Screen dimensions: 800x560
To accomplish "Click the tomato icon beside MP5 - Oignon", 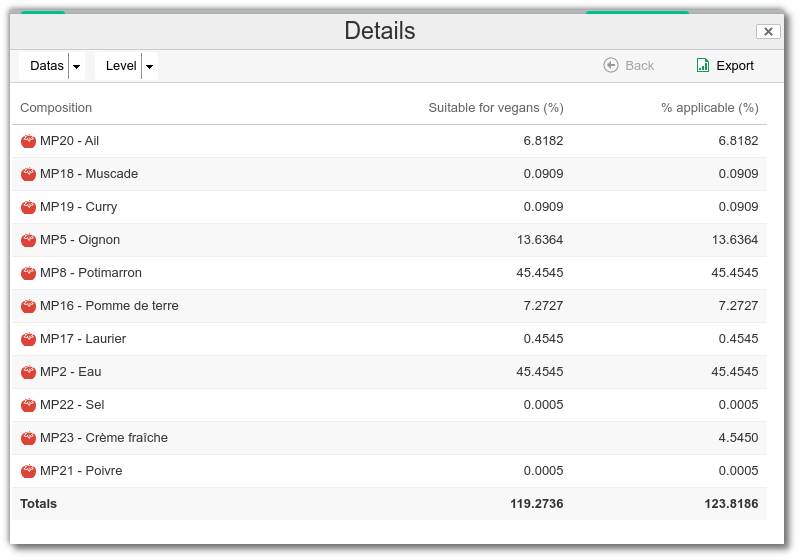I will [28, 240].
